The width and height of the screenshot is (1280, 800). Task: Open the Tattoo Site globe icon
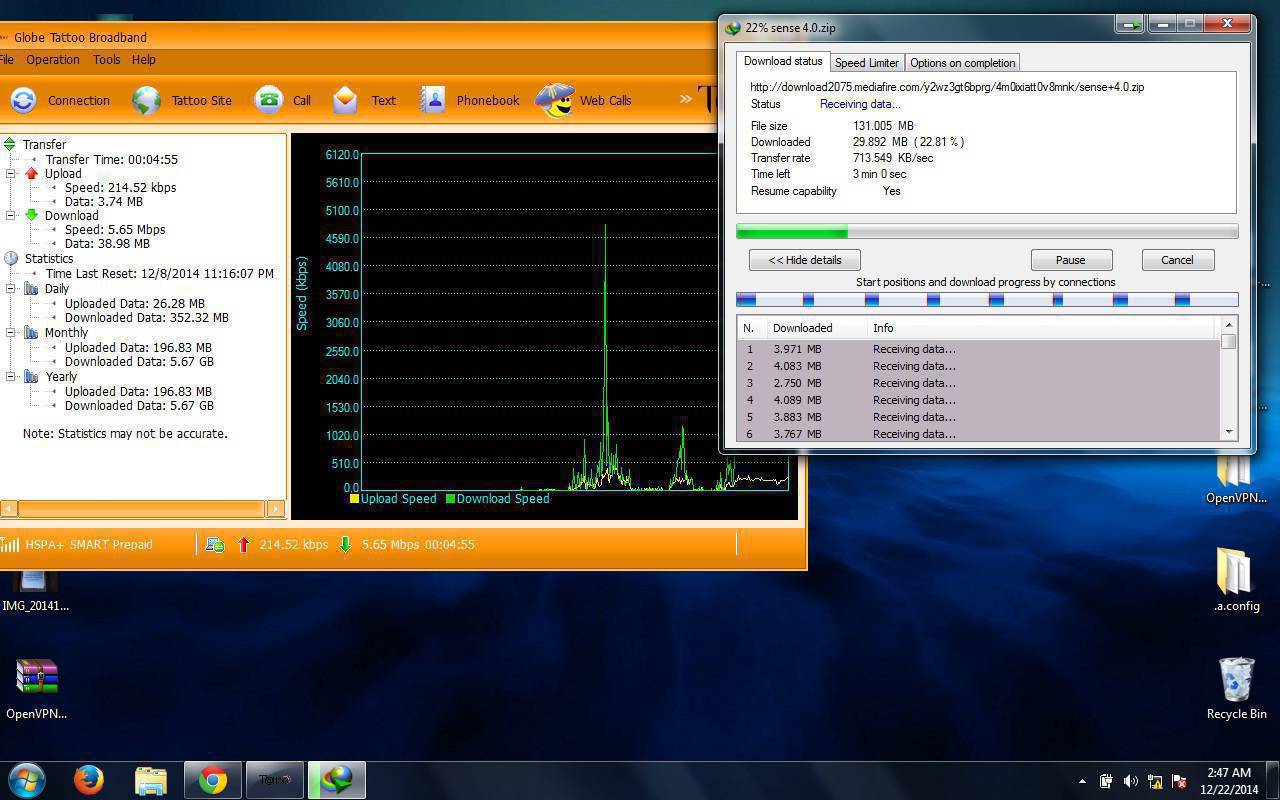[147, 100]
